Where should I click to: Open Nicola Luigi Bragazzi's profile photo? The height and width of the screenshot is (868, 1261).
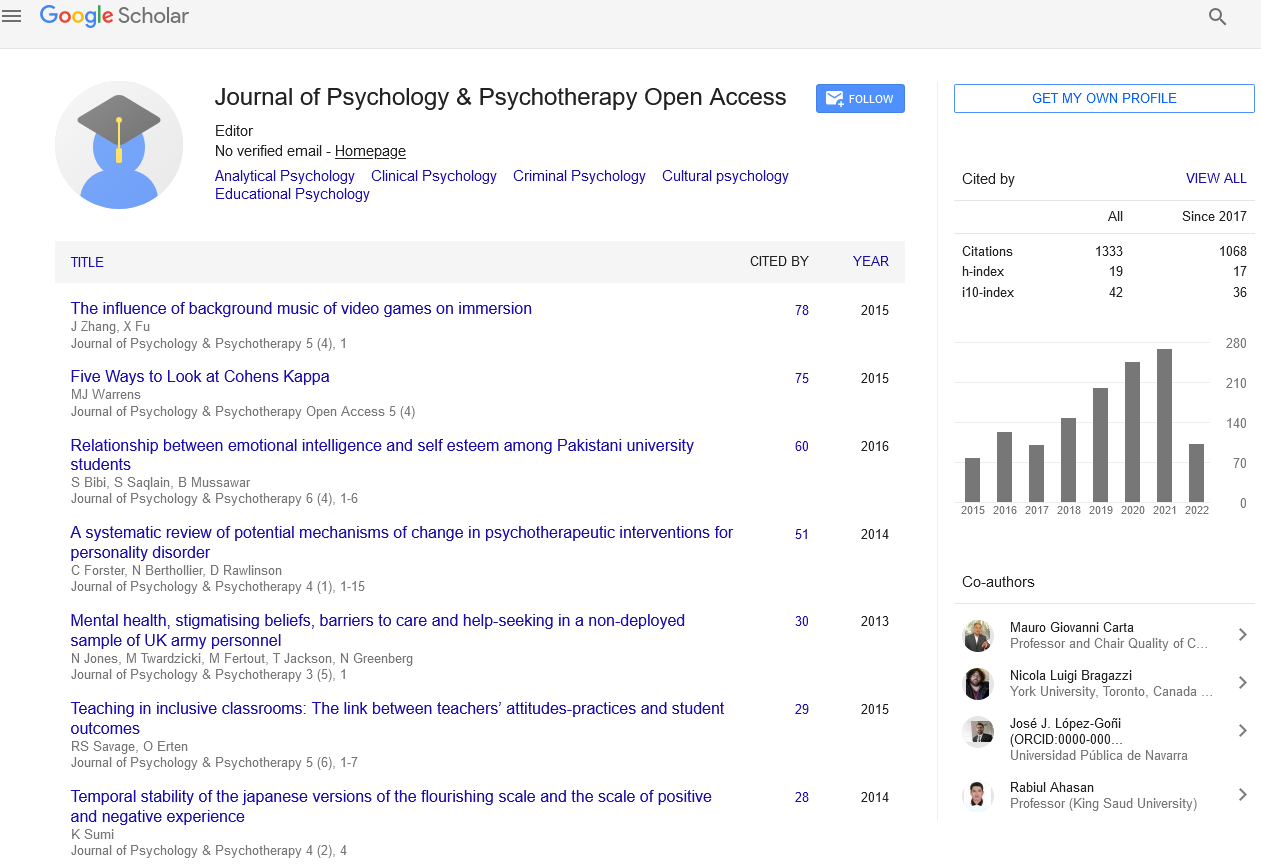pos(977,684)
